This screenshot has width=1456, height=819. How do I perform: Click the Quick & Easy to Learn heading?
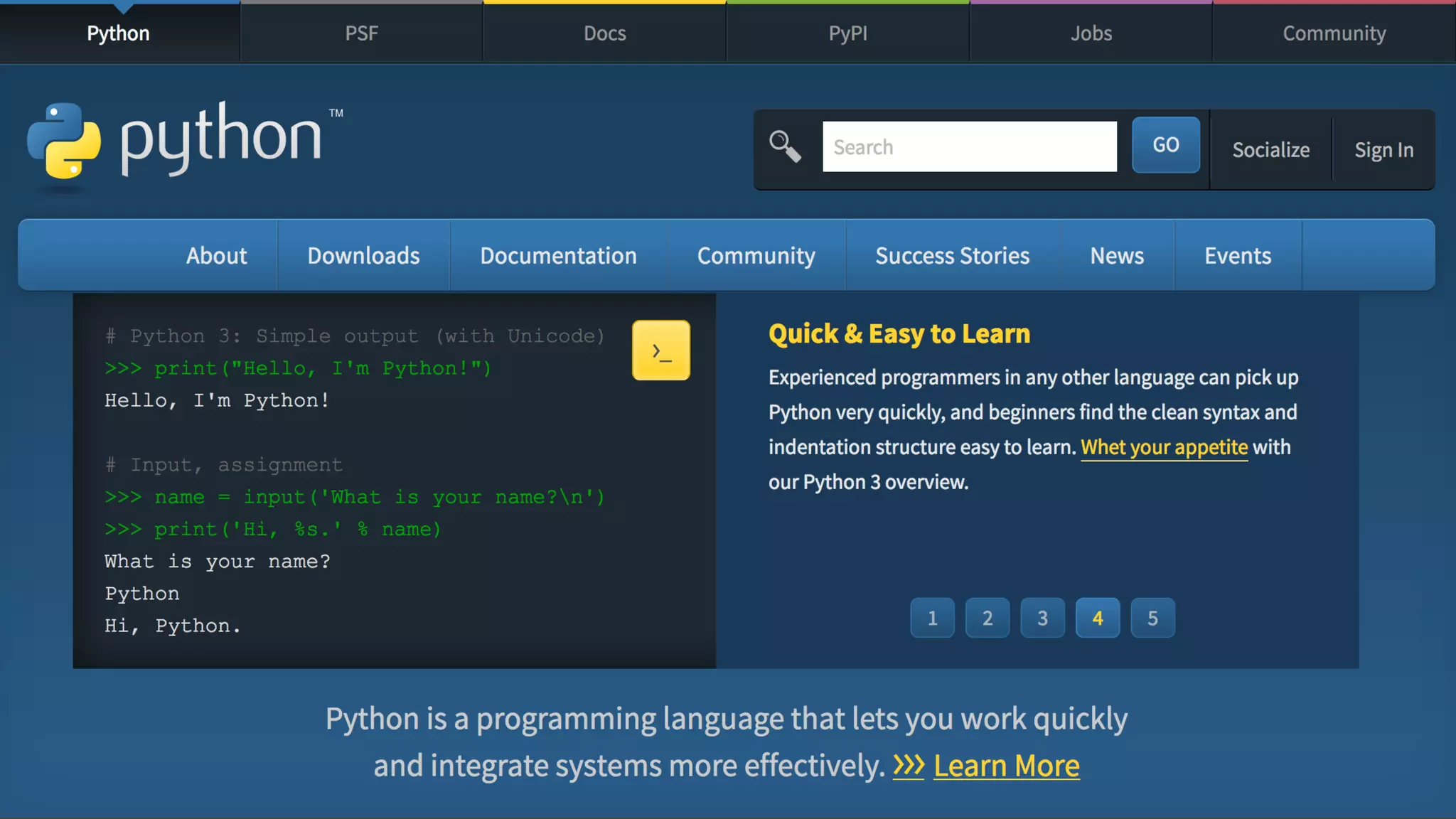point(899,333)
